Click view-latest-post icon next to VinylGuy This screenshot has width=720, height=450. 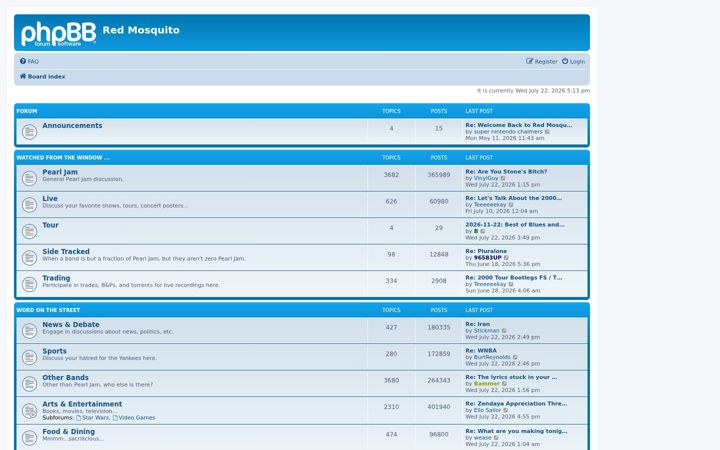(x=503, y=178)
